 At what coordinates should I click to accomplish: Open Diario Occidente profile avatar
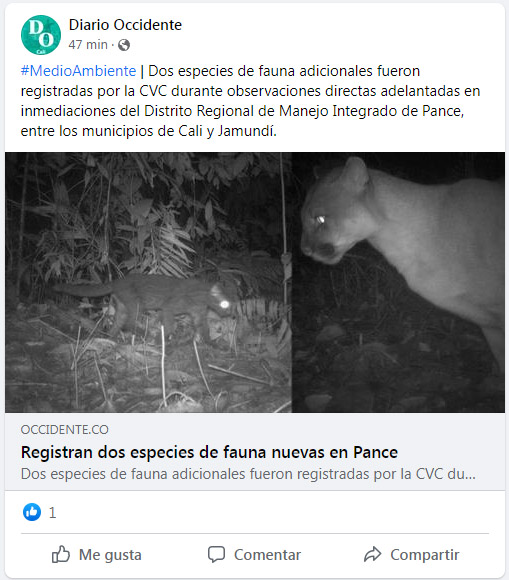pyautogui.click(x=41, y=35)
